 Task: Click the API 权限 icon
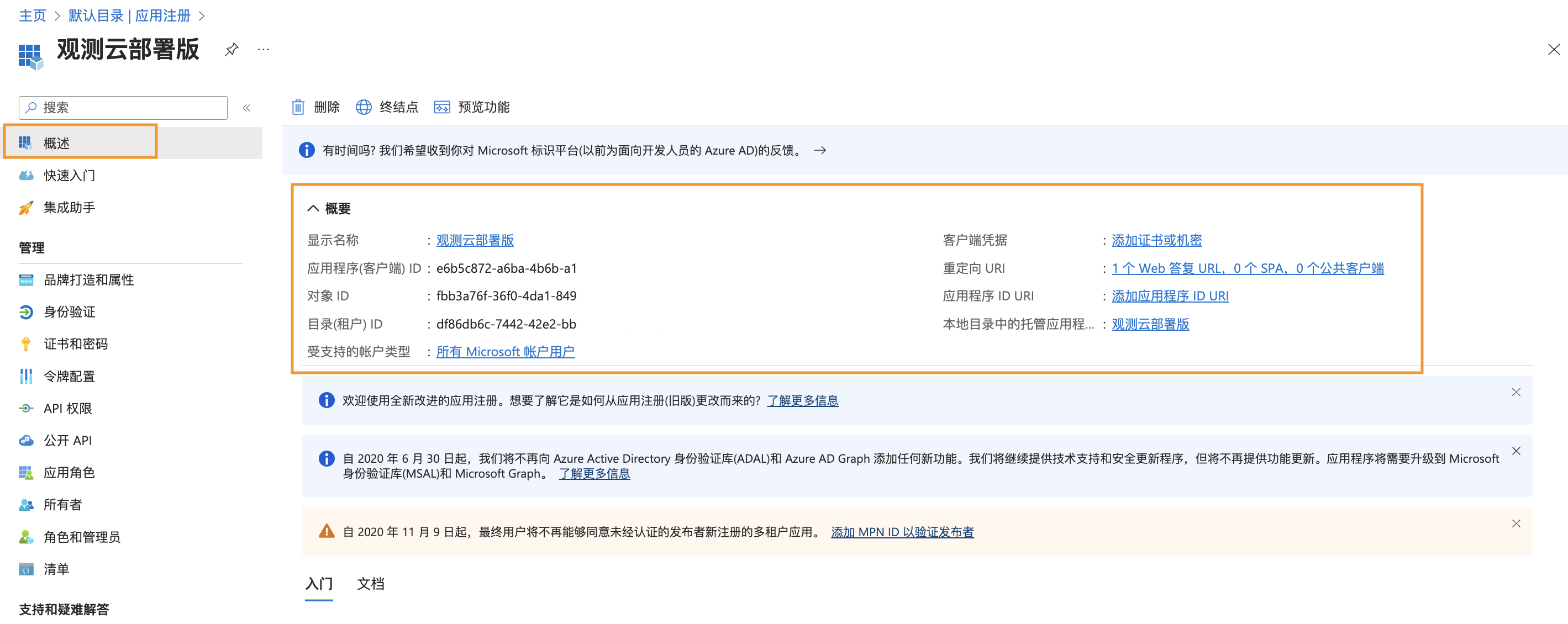pyautogui.click(x=25, y=408)
